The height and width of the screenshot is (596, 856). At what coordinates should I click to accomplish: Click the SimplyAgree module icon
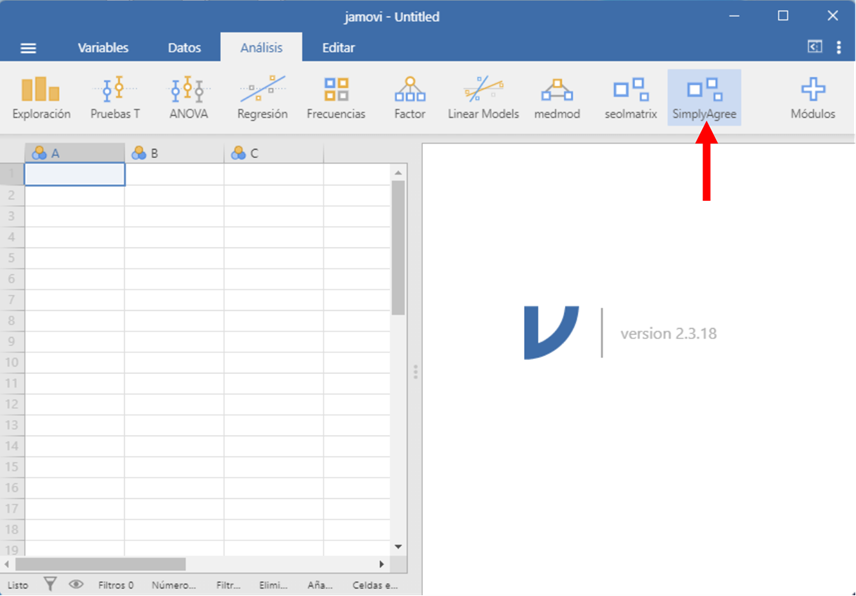click(x=704, y=98)
